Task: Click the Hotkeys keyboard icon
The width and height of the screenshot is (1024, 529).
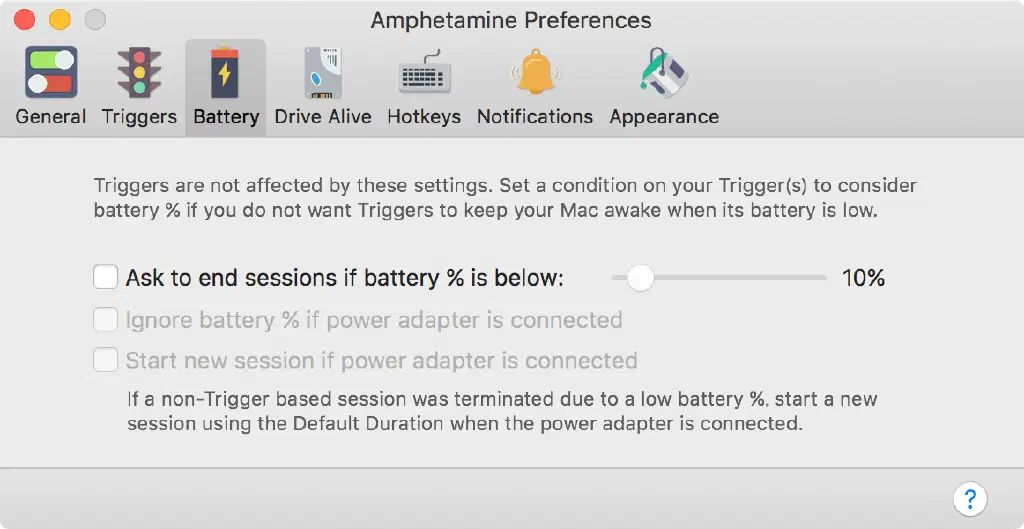Action: (424, 74)
